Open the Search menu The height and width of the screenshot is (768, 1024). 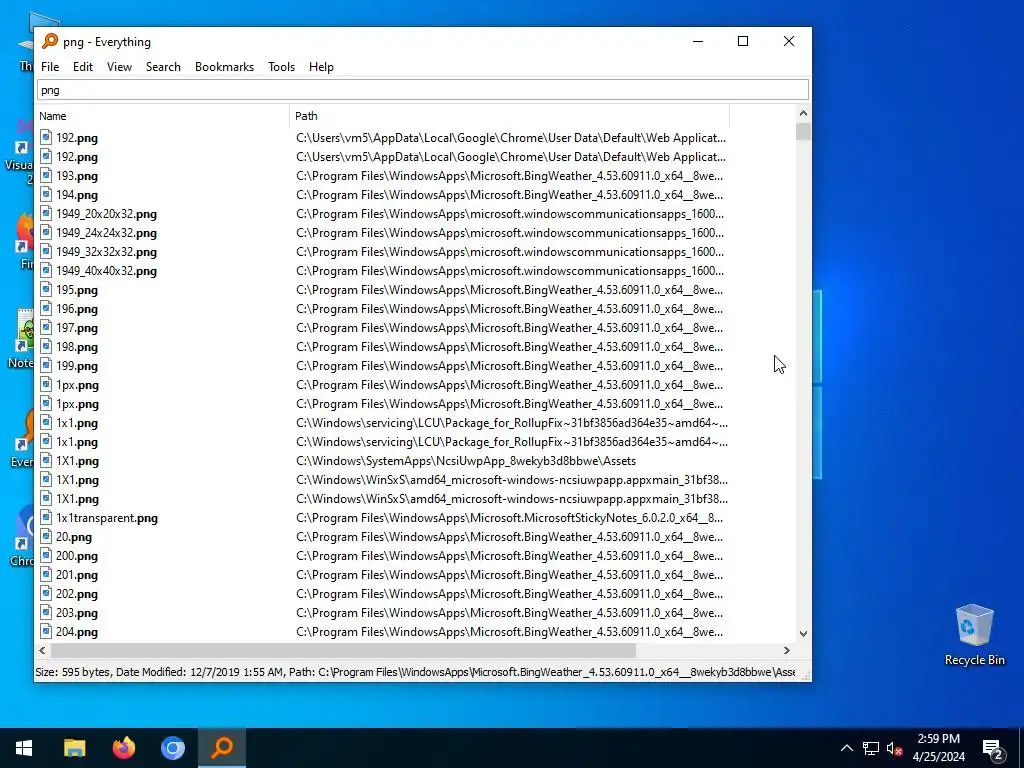pos(163,67)
